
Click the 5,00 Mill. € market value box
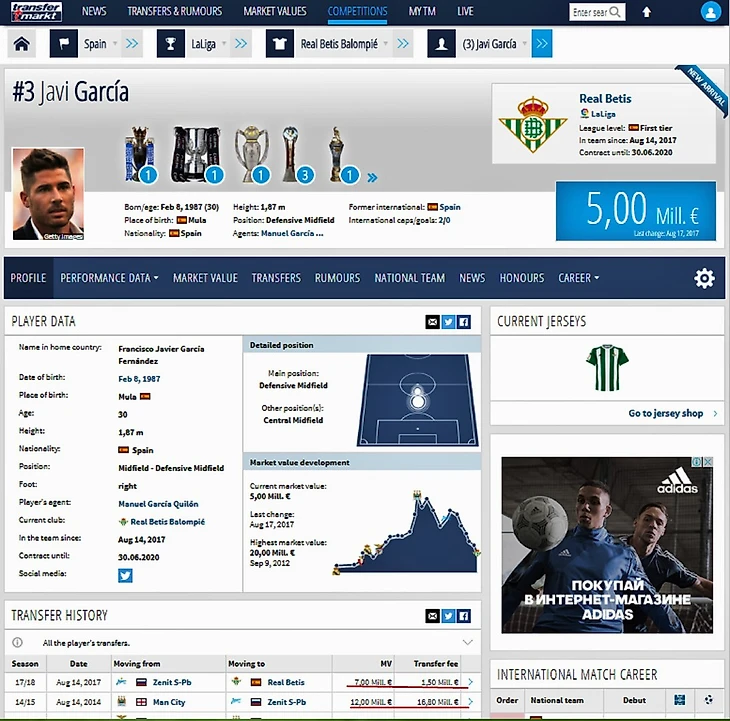(635, 211)
